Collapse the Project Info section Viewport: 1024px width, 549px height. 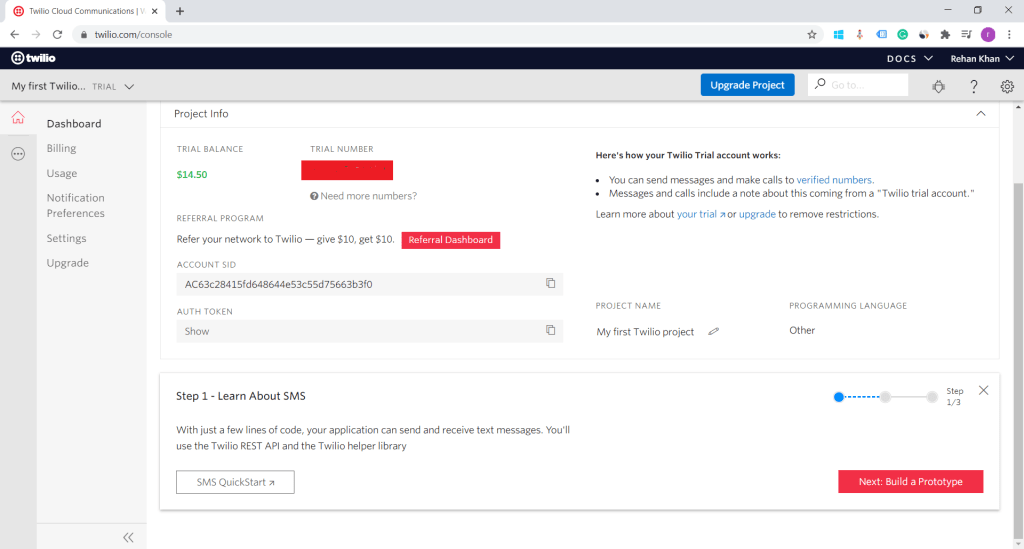click(x=980, y=114)
